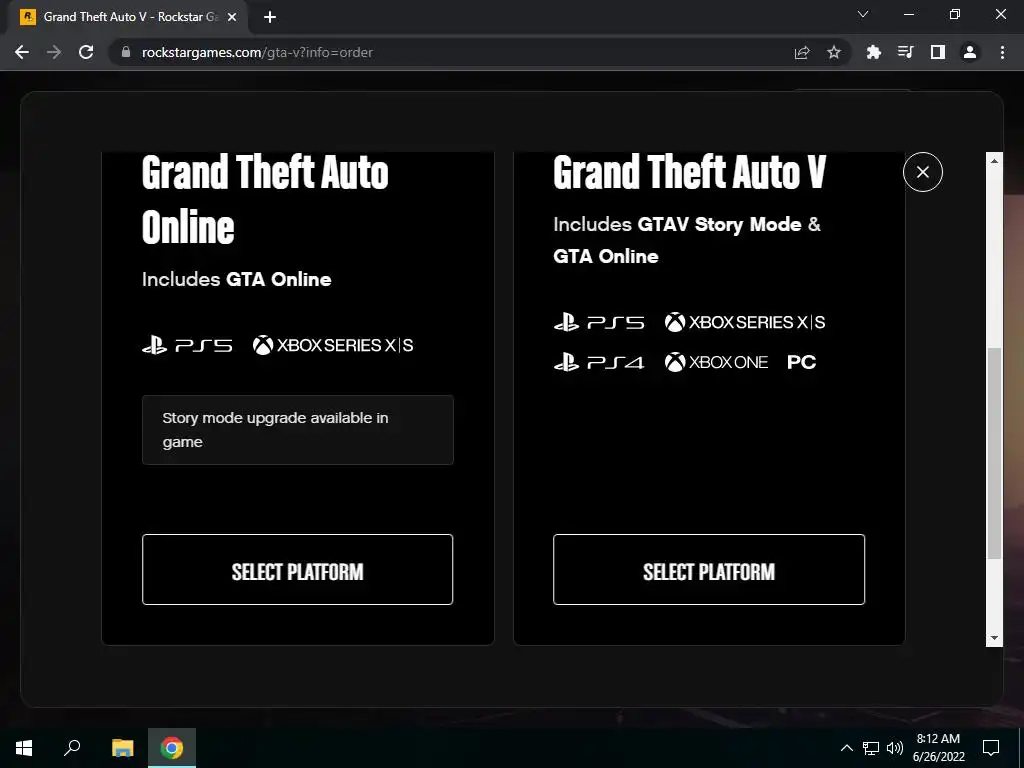Viewport: 1024px width, 768px height.
Task: View site info via the lock icon
Action: (x=126, y=52)
